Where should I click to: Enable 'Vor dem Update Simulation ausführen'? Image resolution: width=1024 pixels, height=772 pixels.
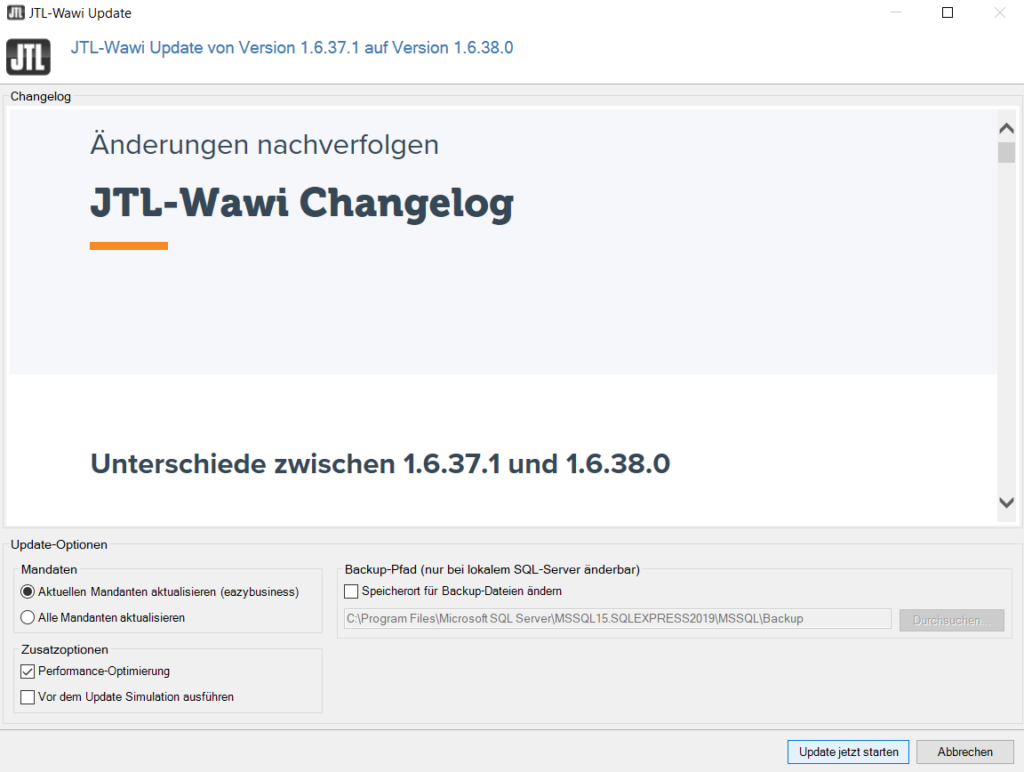coord(29,695)
